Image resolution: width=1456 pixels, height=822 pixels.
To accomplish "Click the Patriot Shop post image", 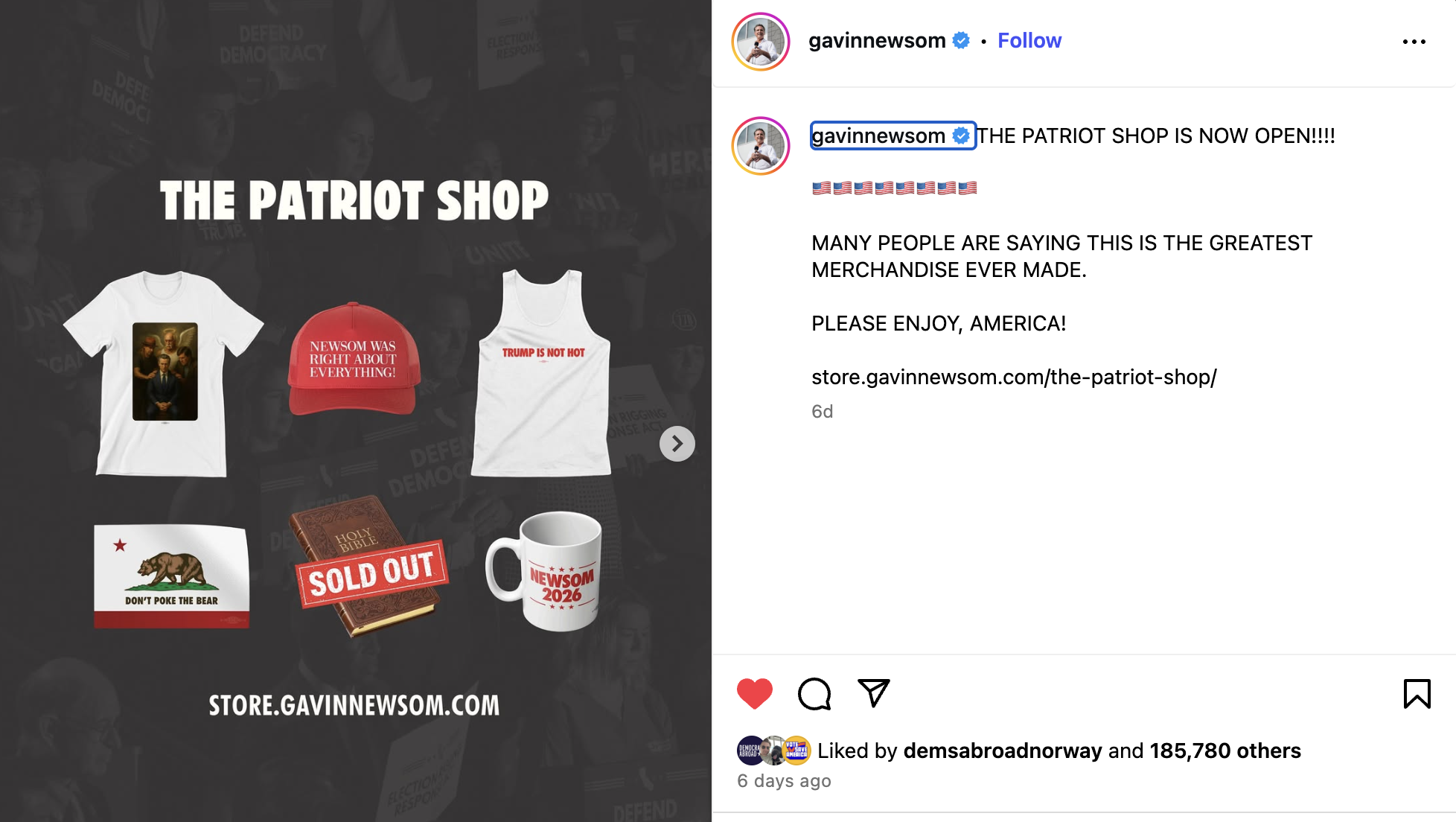I will tap(356, 411).
